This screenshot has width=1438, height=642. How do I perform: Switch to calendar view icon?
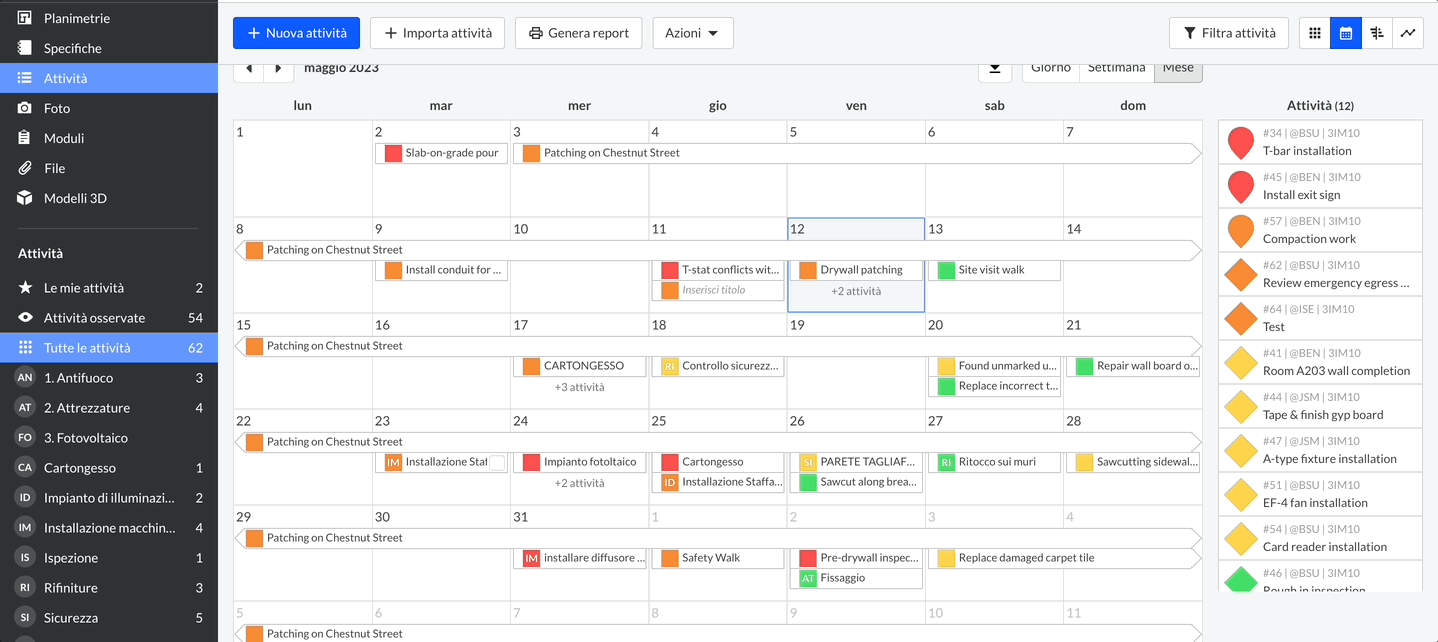click(1346, 33)
